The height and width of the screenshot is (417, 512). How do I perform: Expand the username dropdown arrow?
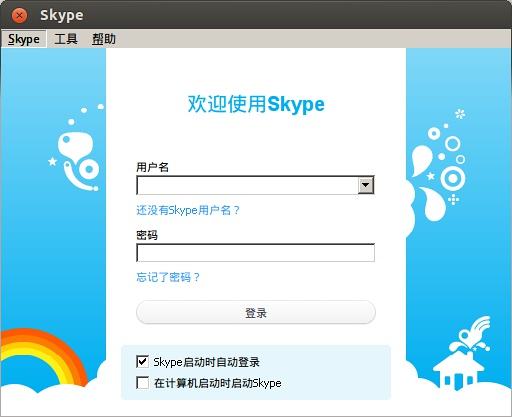coord(366,185)
